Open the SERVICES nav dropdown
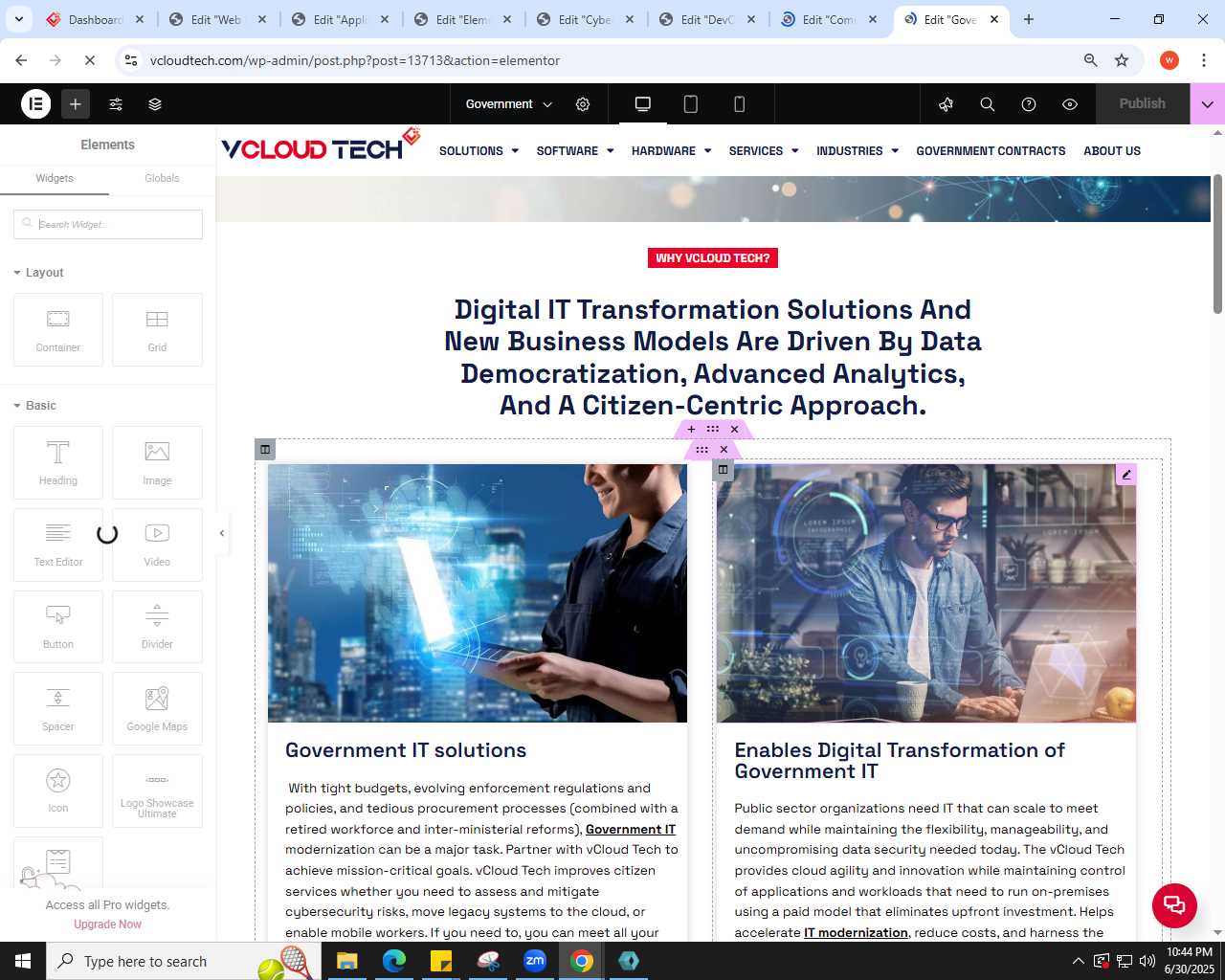 (764, 151)
